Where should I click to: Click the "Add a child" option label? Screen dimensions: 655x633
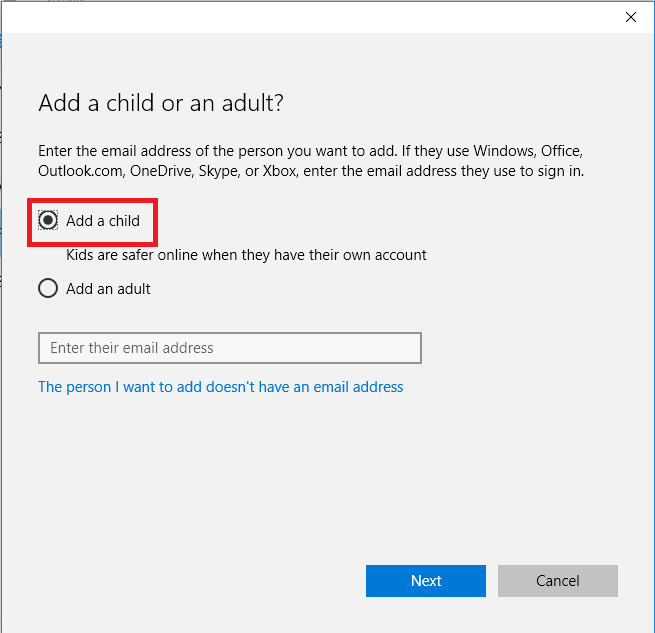coord(103,220)
